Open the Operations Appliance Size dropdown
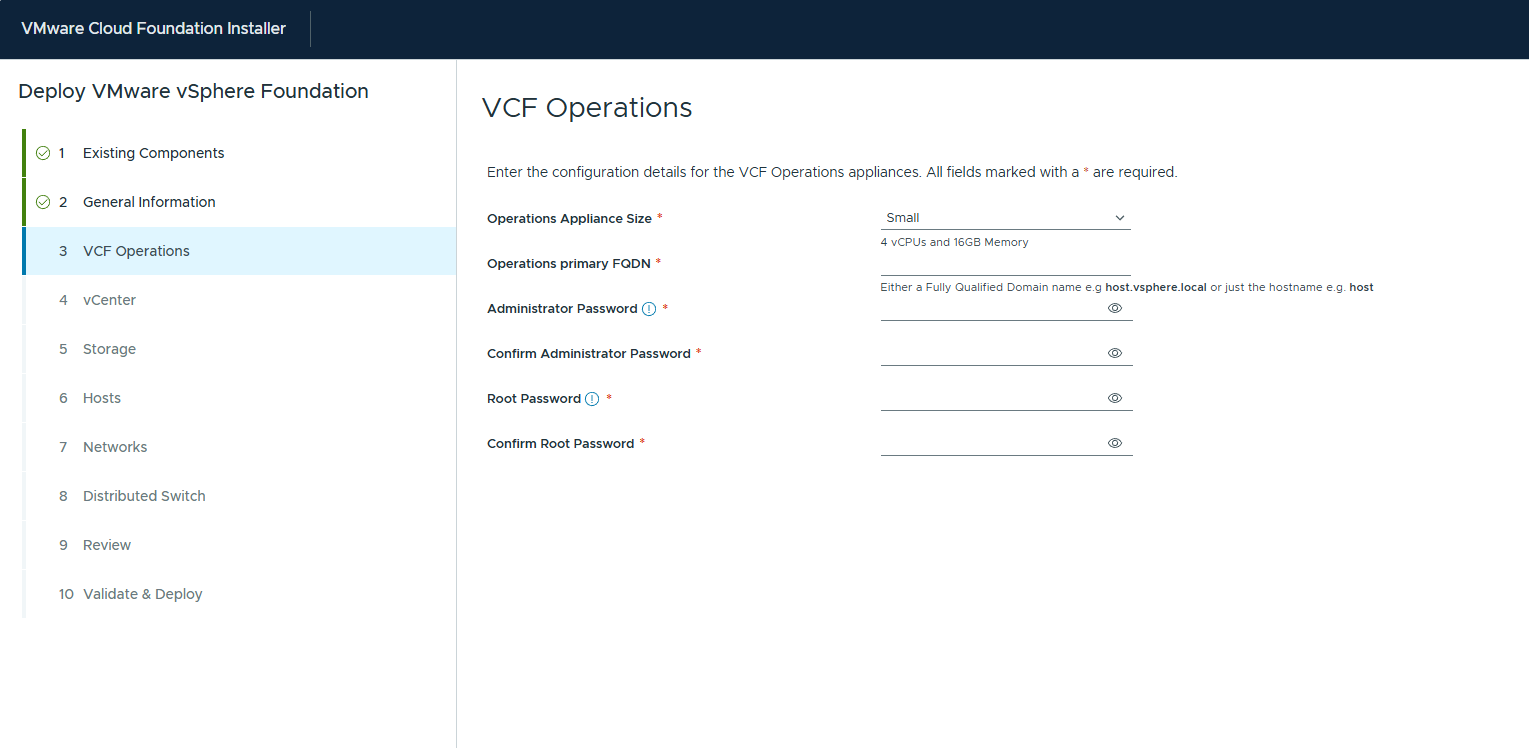This screenshot has height=748, width=1529. pyautogui.click(x=1004, y=218)
